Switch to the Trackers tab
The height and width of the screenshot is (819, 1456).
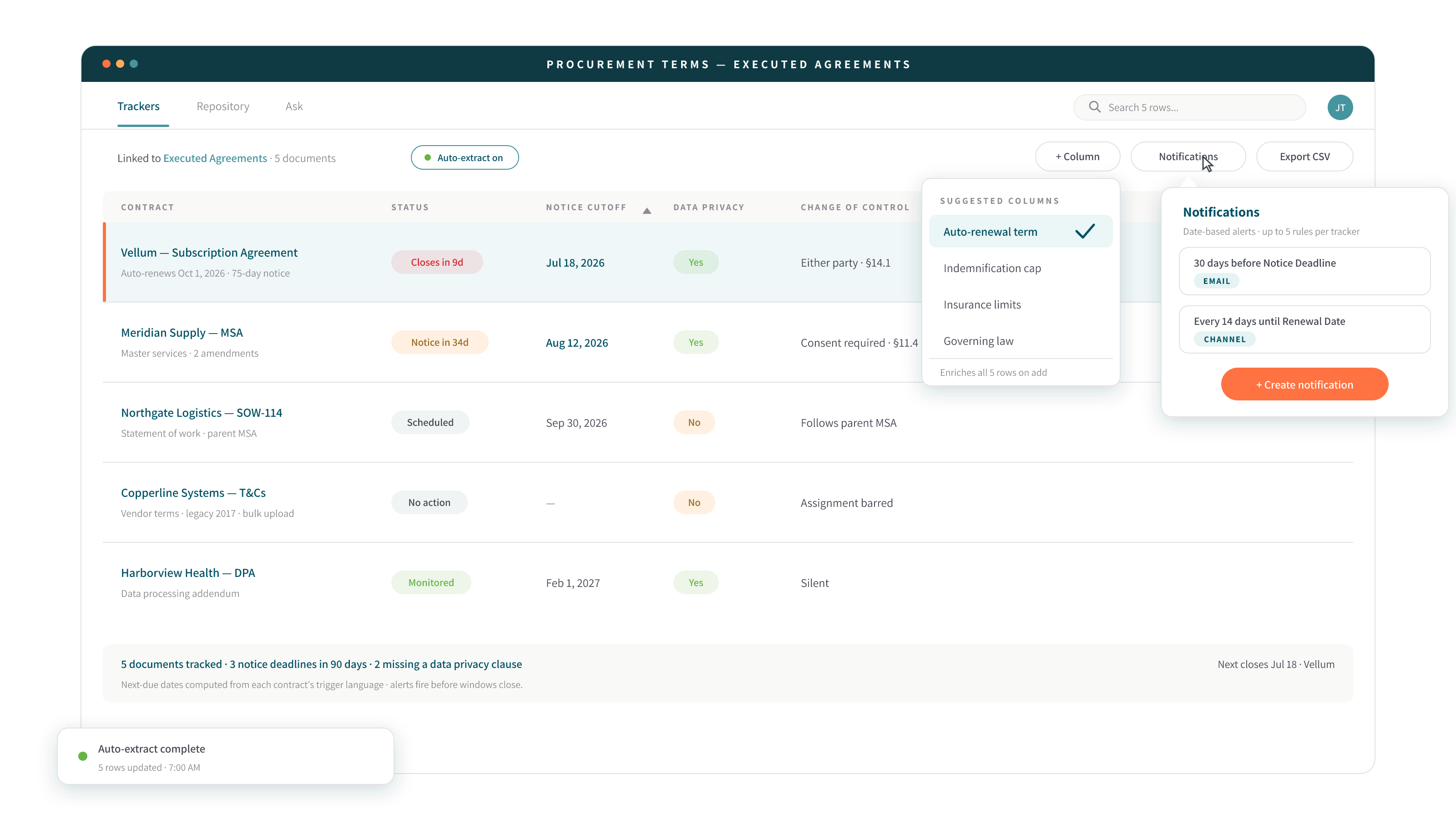click(138, 106)
